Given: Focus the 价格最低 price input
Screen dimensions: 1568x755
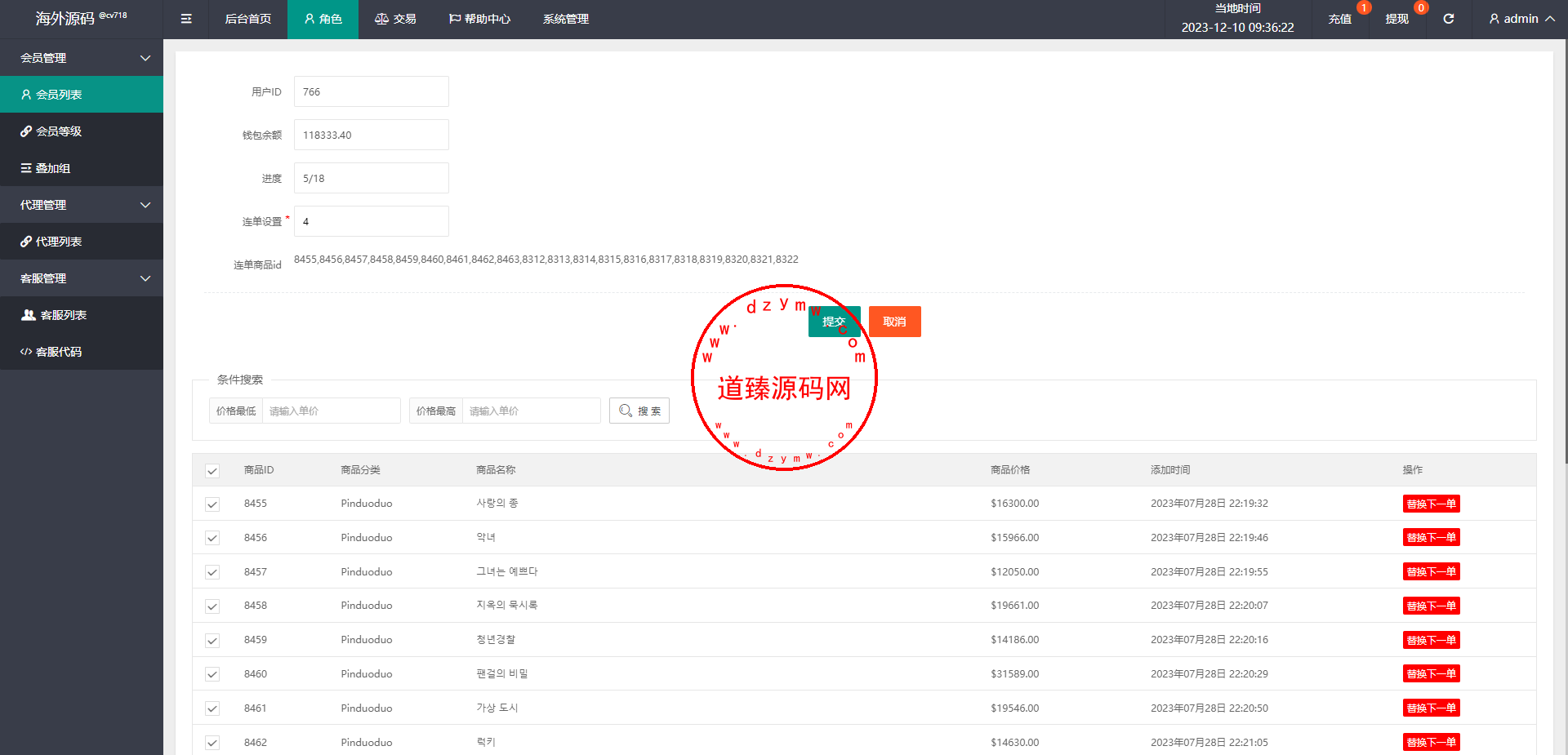Looking at the screenshot, I should [332, 411].
